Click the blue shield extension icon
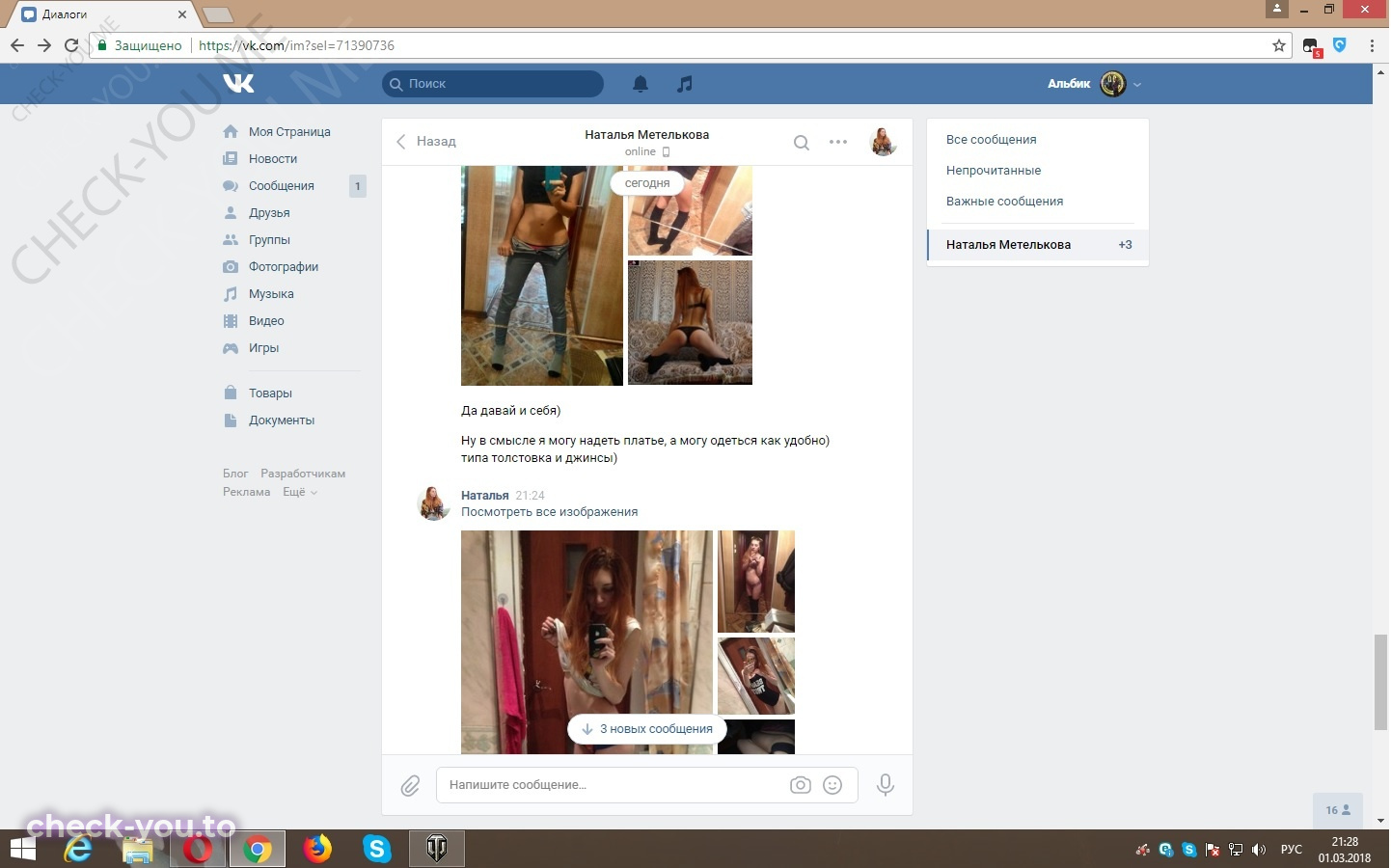This screenshot has height=868, width=1391. click(1340, 44)
